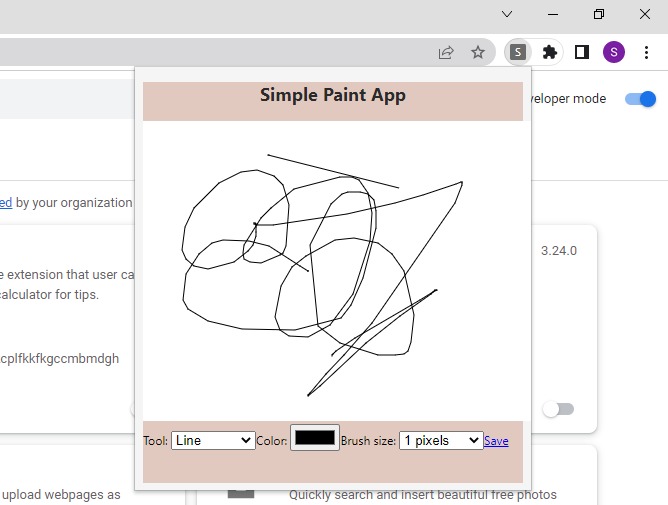Click the 'Brush size:' label
668x505 pixels.
(368, 441)
